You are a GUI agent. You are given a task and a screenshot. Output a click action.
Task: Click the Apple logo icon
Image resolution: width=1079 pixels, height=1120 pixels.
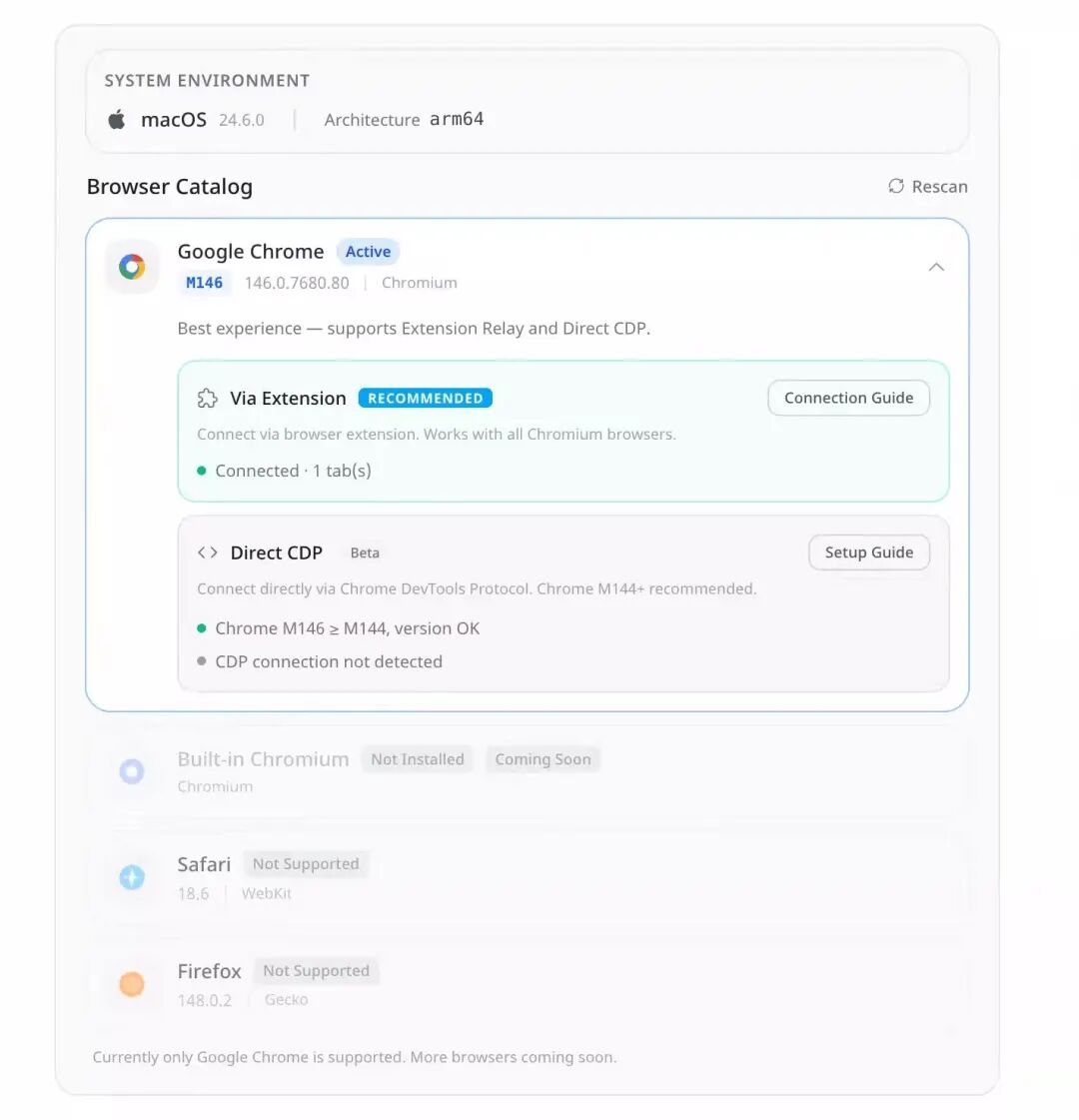(117, 120)
